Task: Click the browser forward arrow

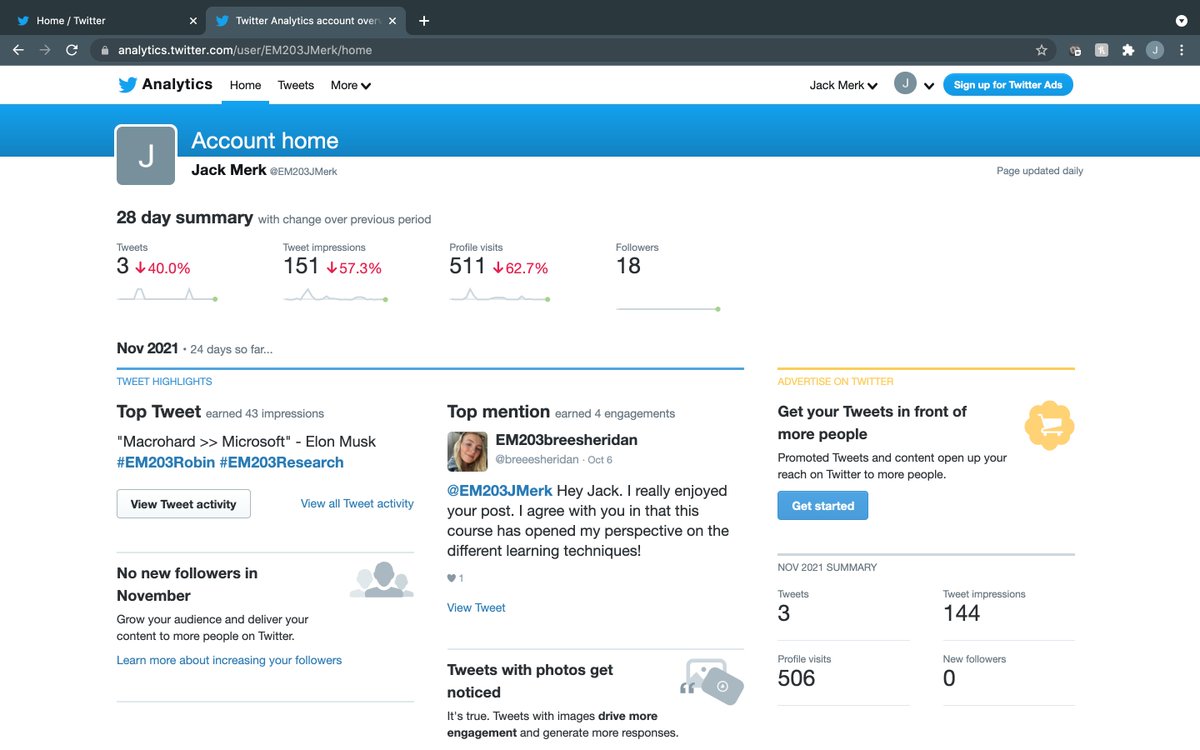Action: [45, 50]
